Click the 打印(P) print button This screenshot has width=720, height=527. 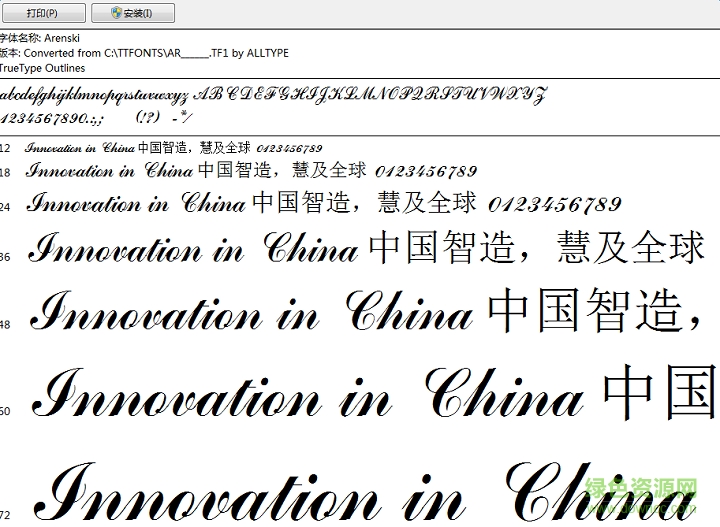[44, 12]
